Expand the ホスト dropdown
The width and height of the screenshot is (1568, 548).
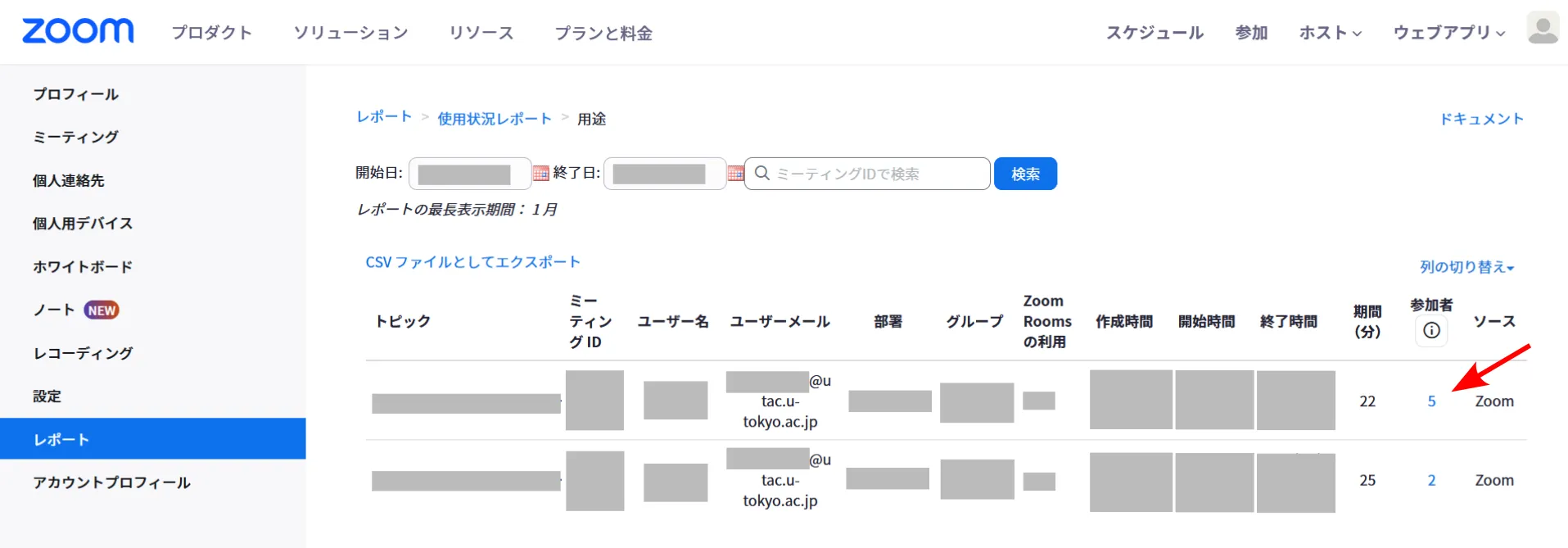(x=1330, y=33)
